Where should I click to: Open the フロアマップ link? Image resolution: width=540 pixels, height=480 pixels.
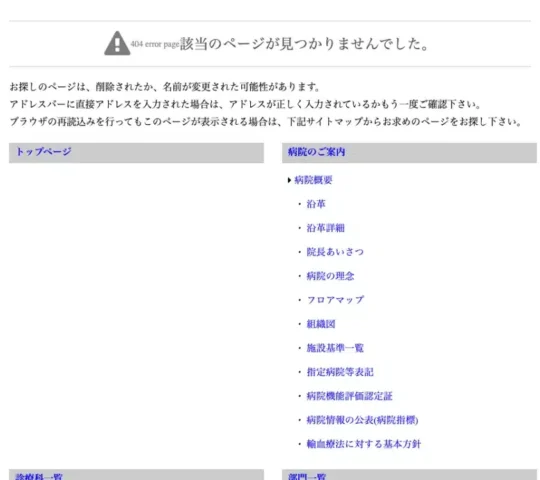coord(335,300)
